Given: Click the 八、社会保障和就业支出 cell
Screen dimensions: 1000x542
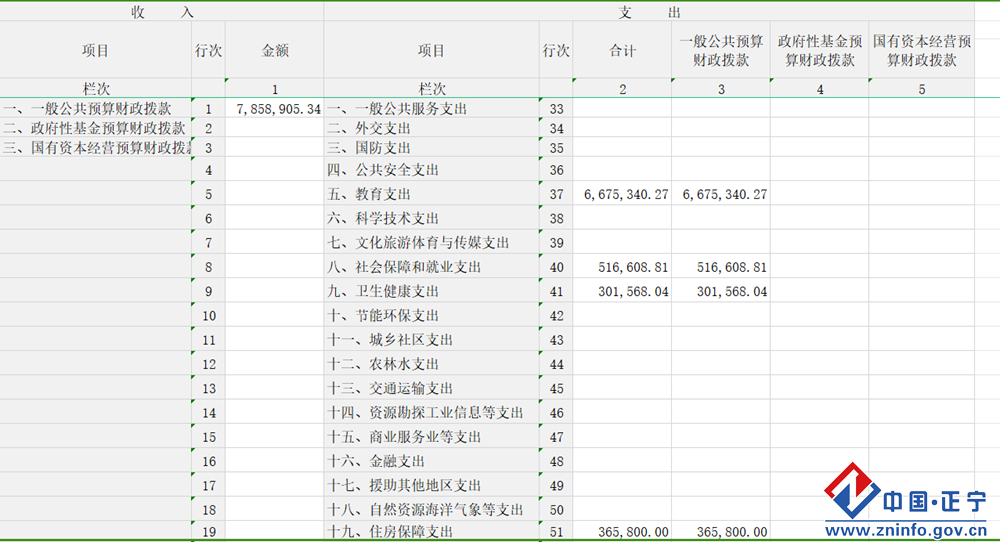Looking at the screenshot, I should (x=431, y=267).
